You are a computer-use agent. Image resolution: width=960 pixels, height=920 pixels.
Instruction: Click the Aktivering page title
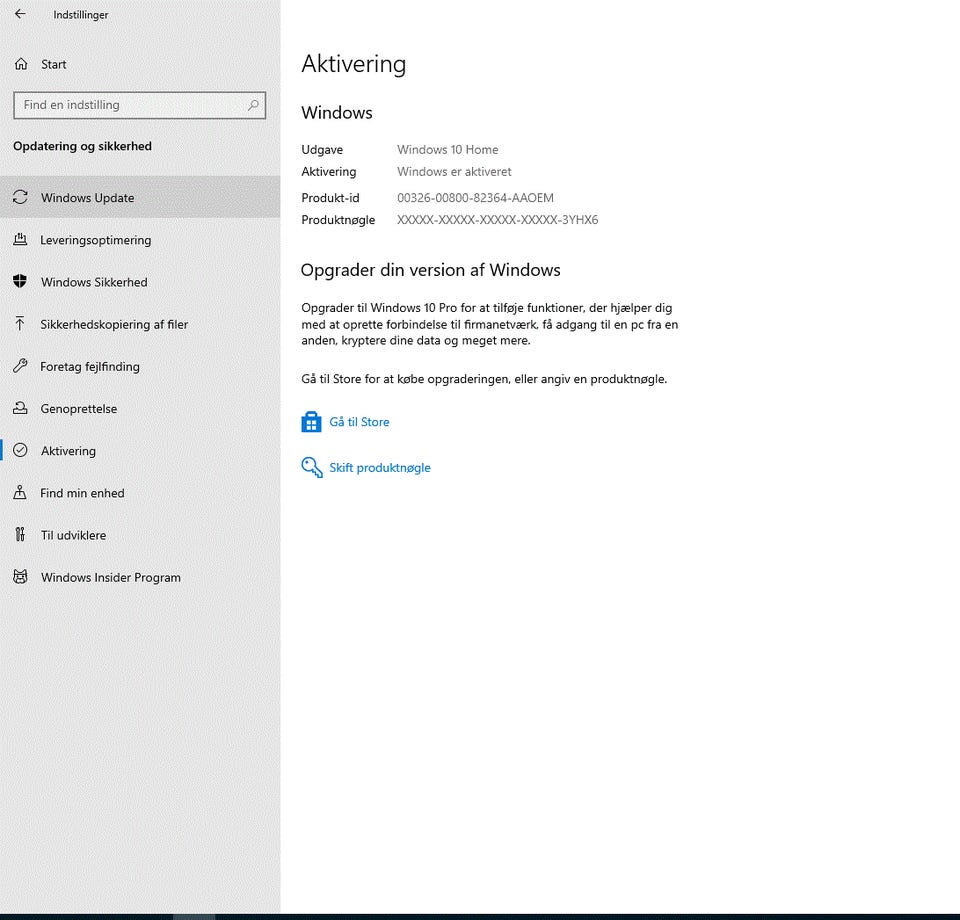[x=353, y=64]
